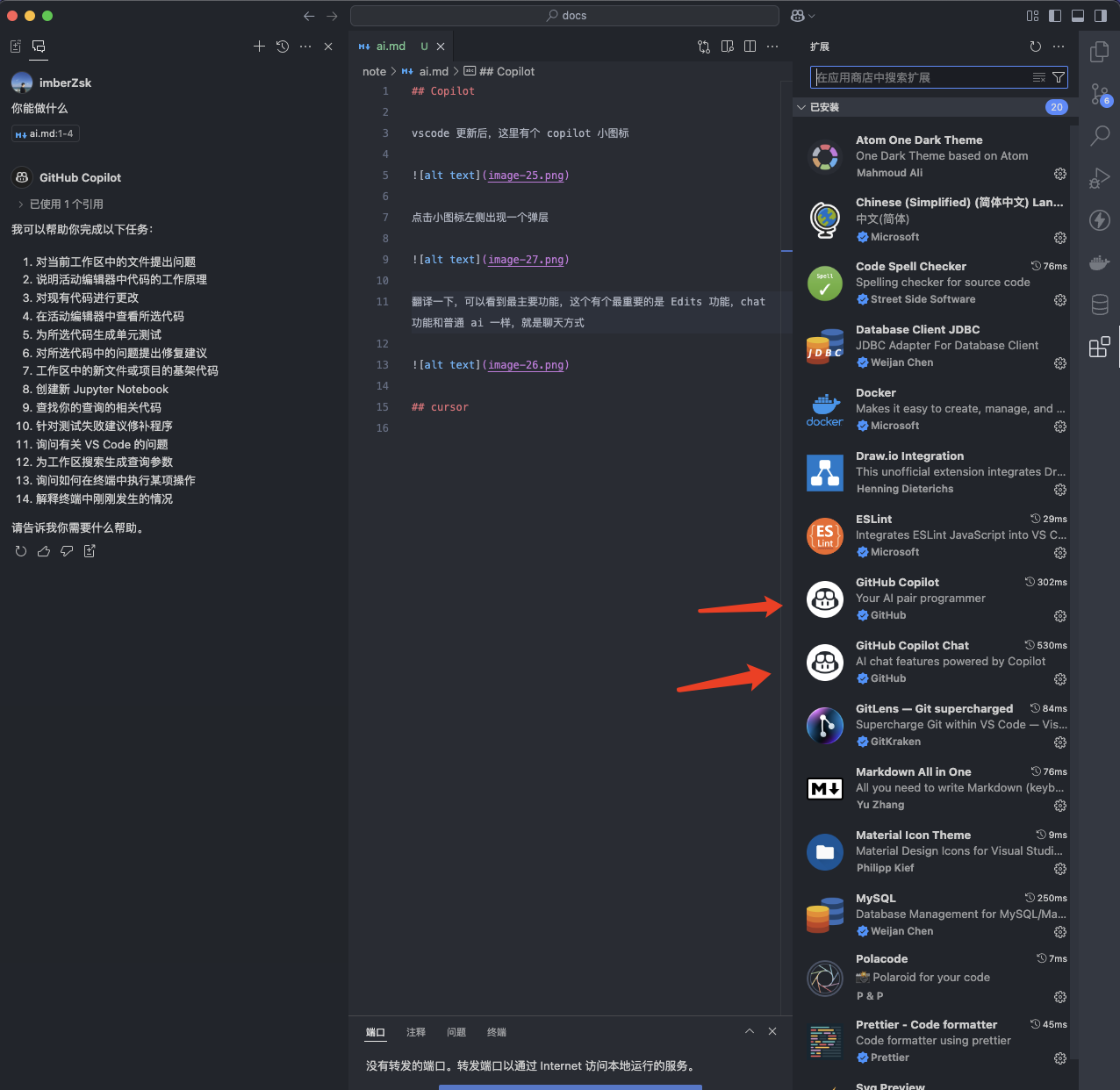Open more actions menu in editor toolbar
The height and width of the screenshot is (1090, 1120).
point(772,47)
